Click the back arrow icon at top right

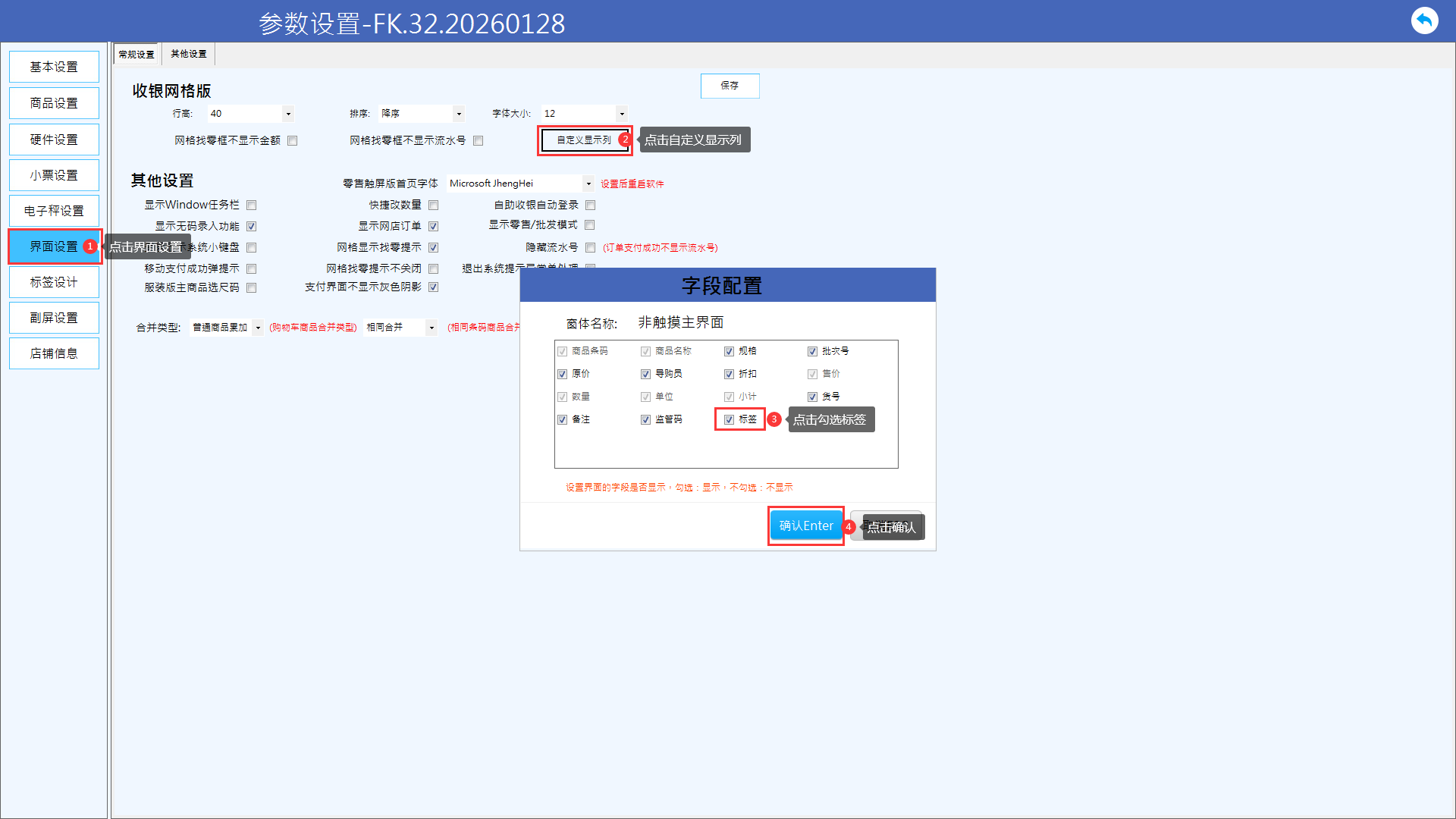tap(1424, 20)
